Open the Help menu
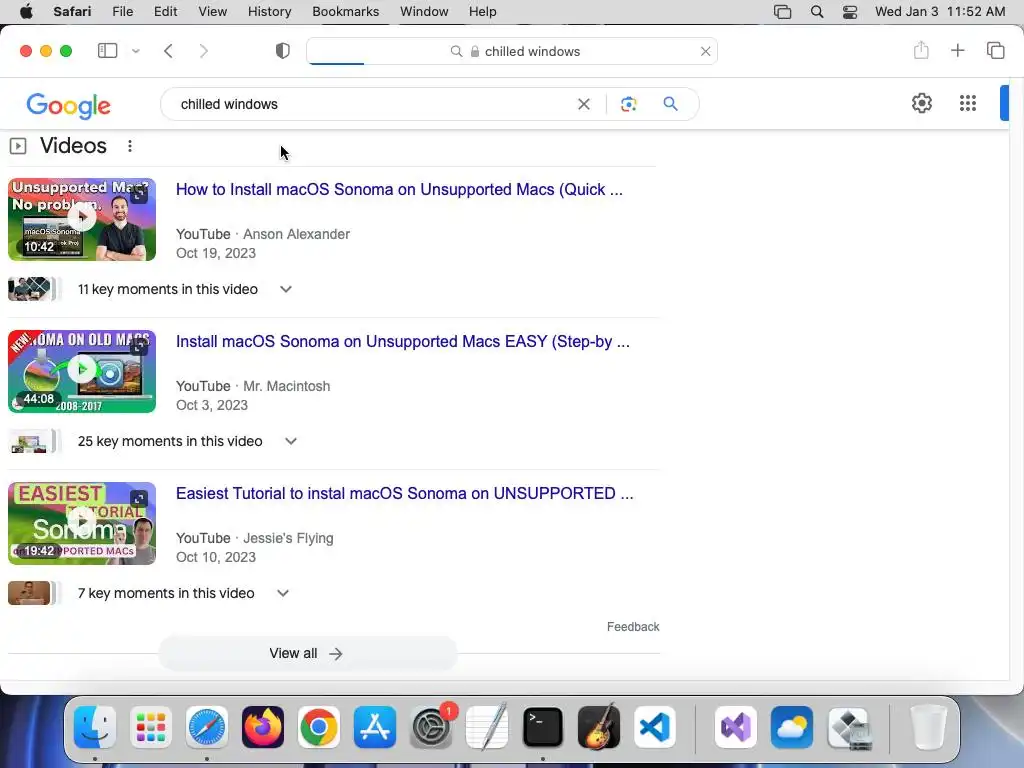 tap(483, 12)
